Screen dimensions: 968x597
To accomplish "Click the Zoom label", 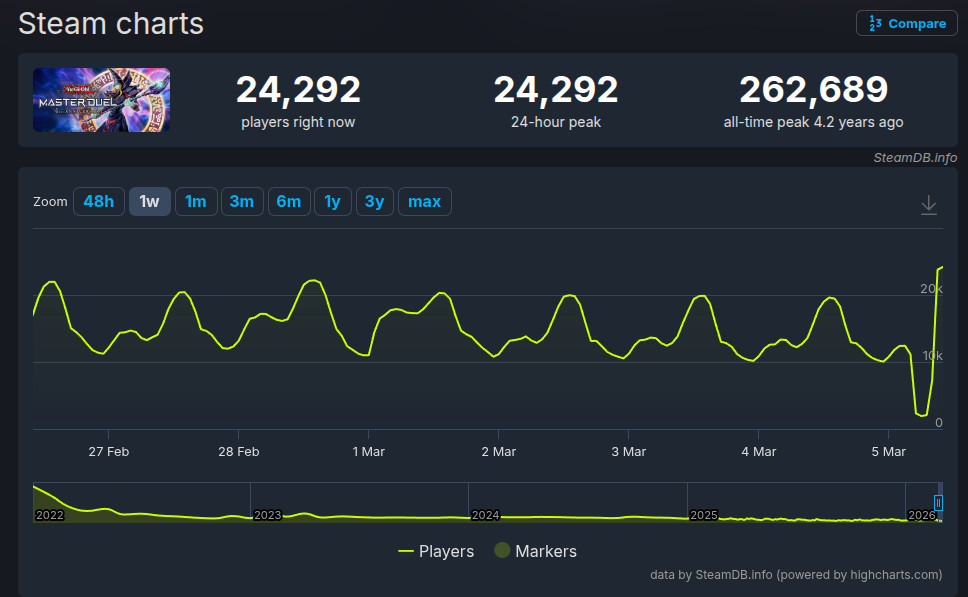I will point(50,202).
